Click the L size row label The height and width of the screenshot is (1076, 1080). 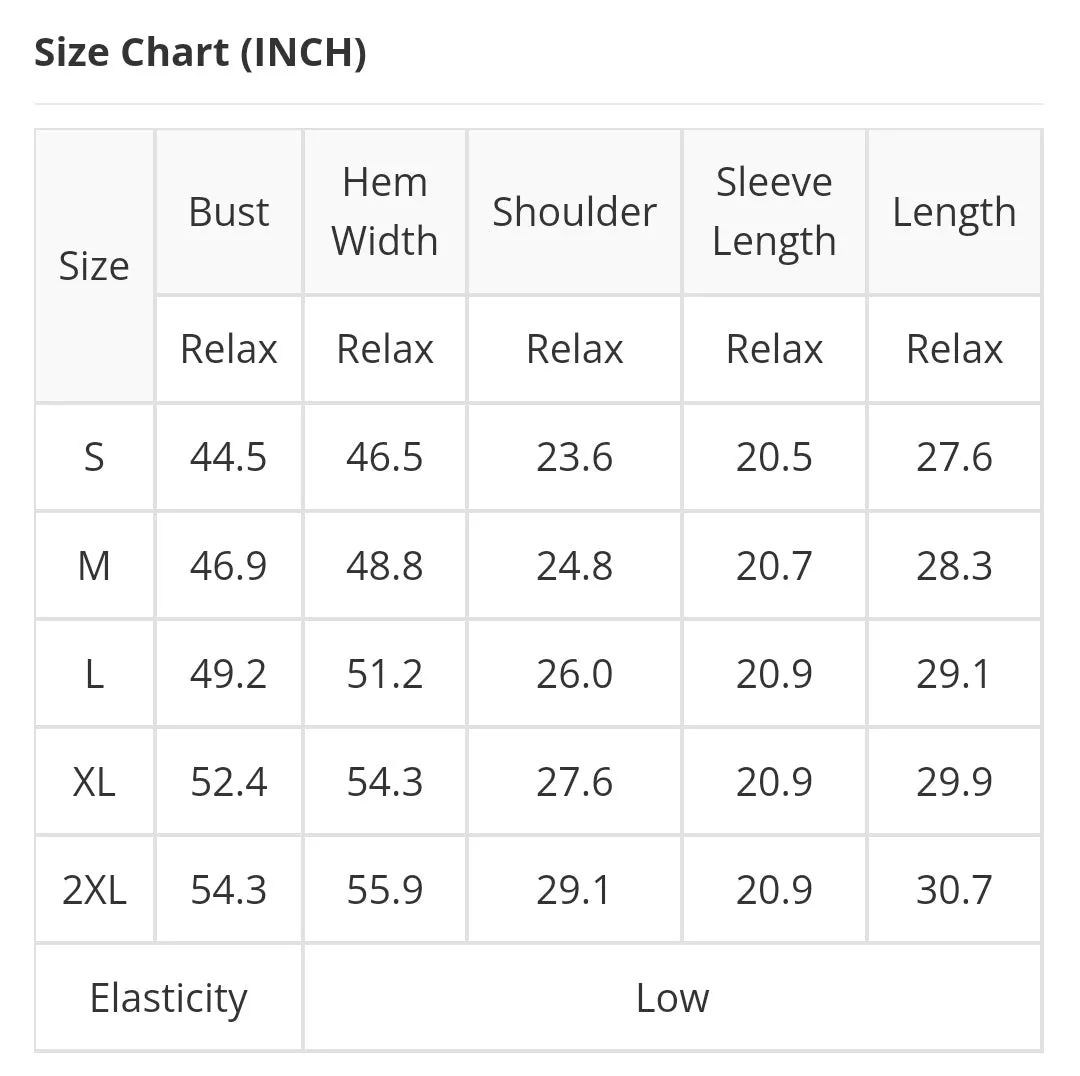point(94,674)
